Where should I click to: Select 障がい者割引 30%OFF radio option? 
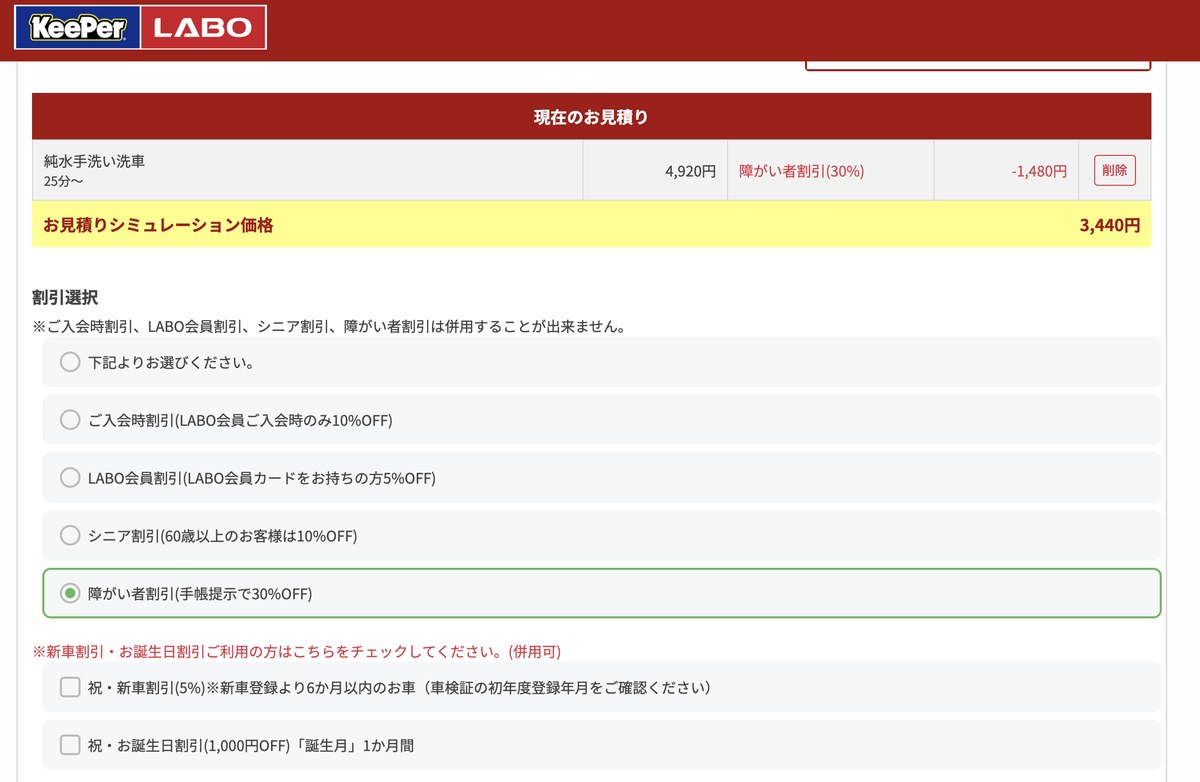tap(70, 594)
